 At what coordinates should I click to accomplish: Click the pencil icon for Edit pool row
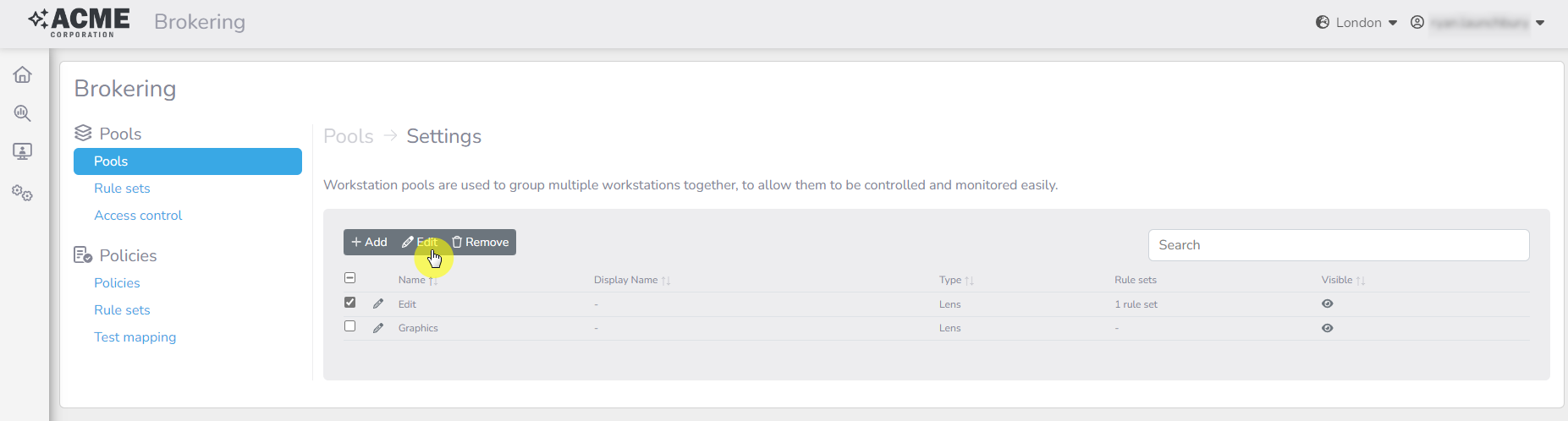click(x=378, y=303)
